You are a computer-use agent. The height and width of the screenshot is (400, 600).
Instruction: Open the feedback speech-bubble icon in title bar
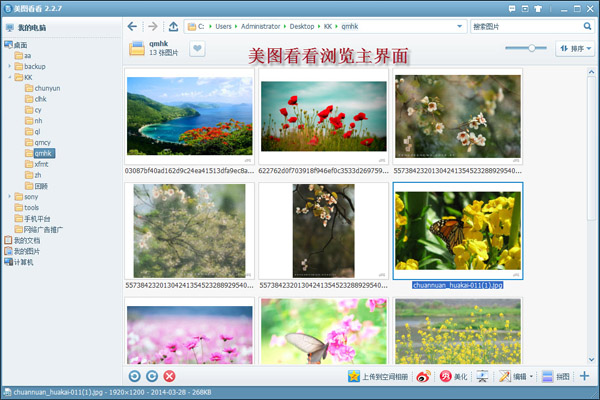point(512,8)
